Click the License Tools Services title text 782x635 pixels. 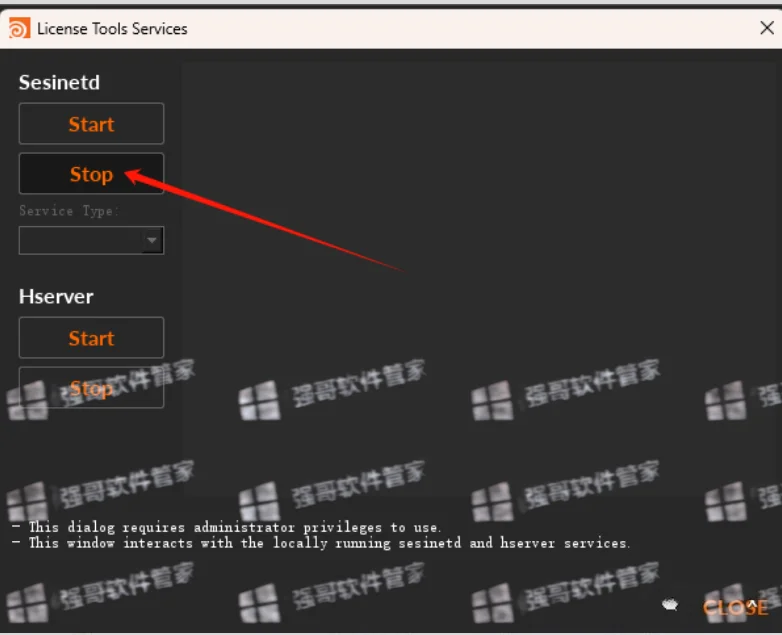[112, 29]
